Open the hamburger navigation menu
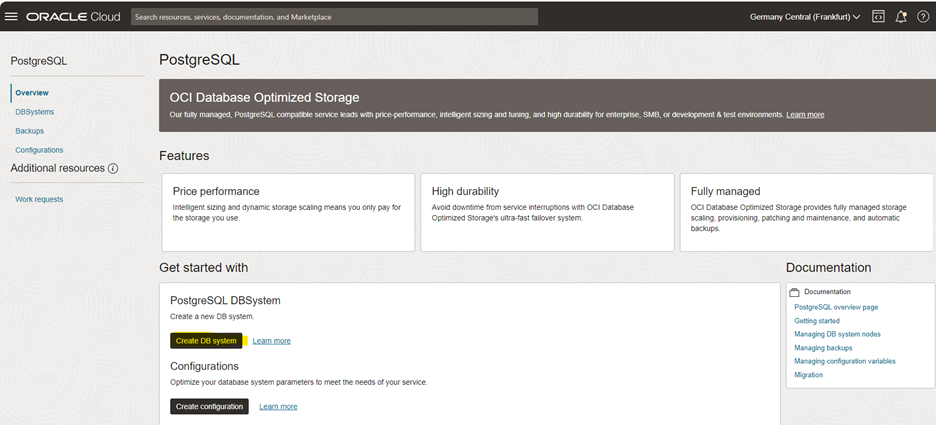Screen dimensions: 936x425 pos(11,17)
